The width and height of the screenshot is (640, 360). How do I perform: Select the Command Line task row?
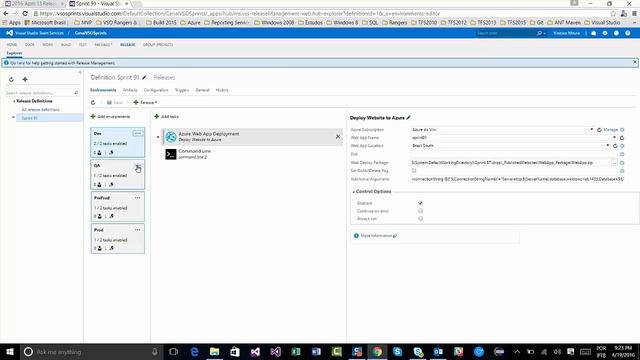click(x=252, y=154)
